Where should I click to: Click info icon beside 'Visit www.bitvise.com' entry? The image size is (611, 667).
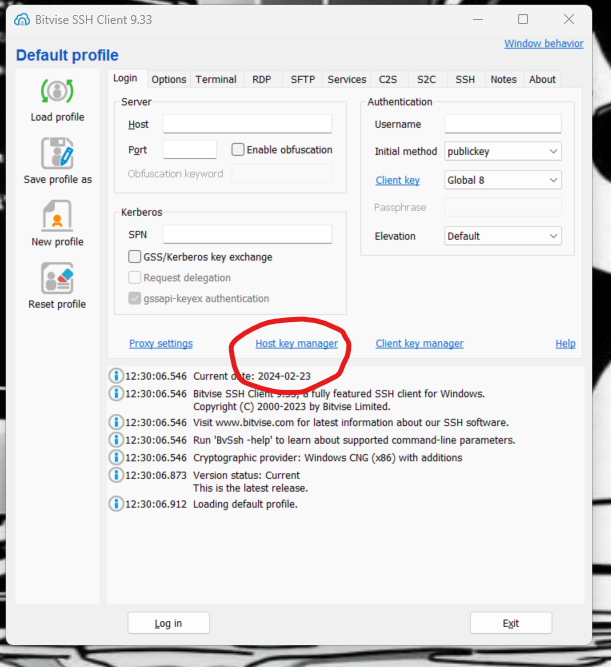(x=116, y=422)
